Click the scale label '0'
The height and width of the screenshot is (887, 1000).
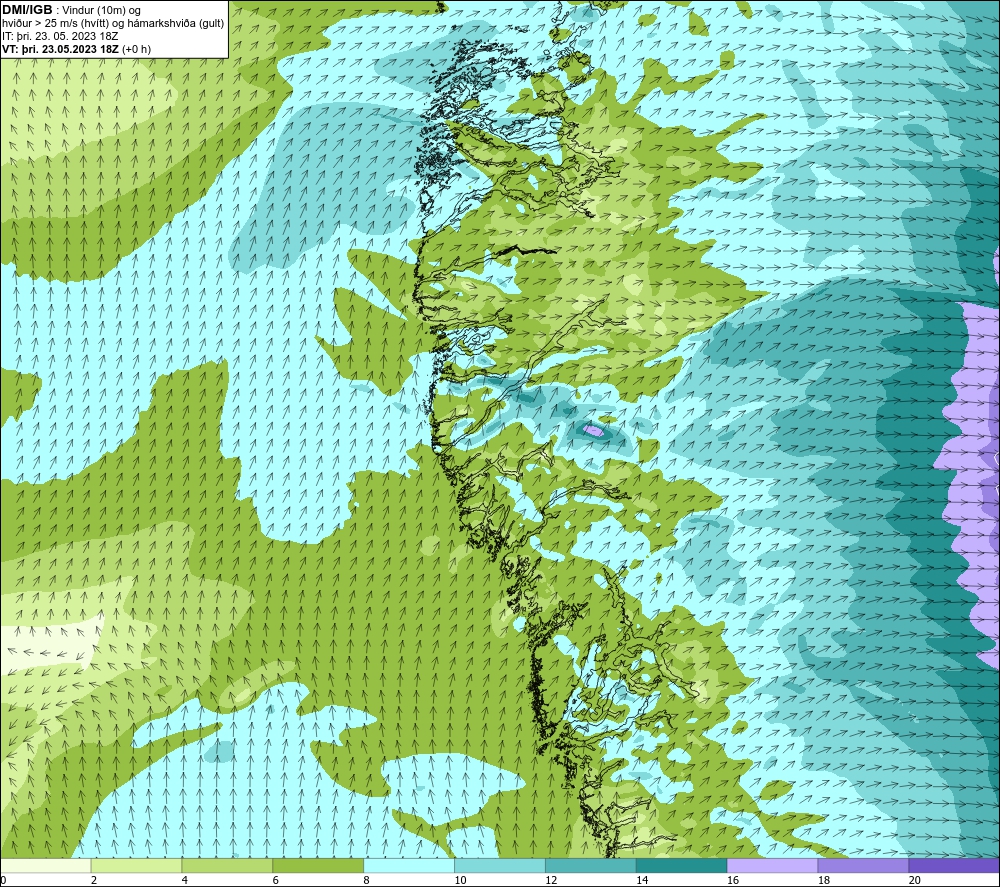[3, 880]
